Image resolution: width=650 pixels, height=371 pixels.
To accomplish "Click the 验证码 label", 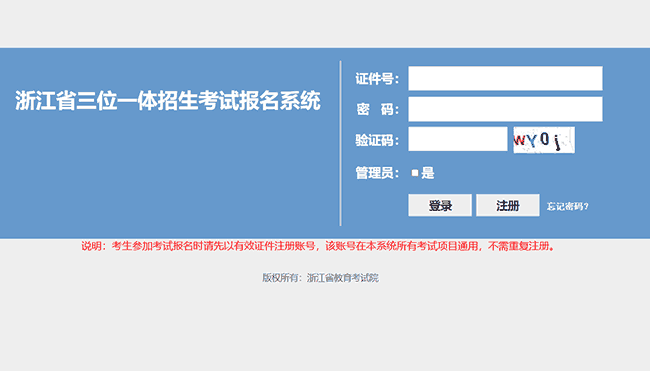I will coord(377,140).
